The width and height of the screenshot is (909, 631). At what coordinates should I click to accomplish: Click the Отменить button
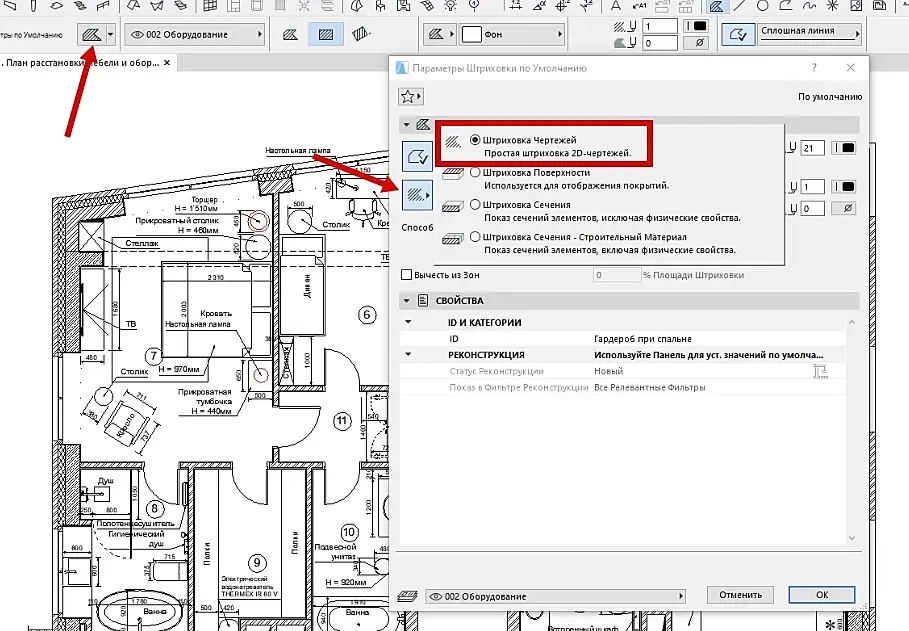pos(740,595)
